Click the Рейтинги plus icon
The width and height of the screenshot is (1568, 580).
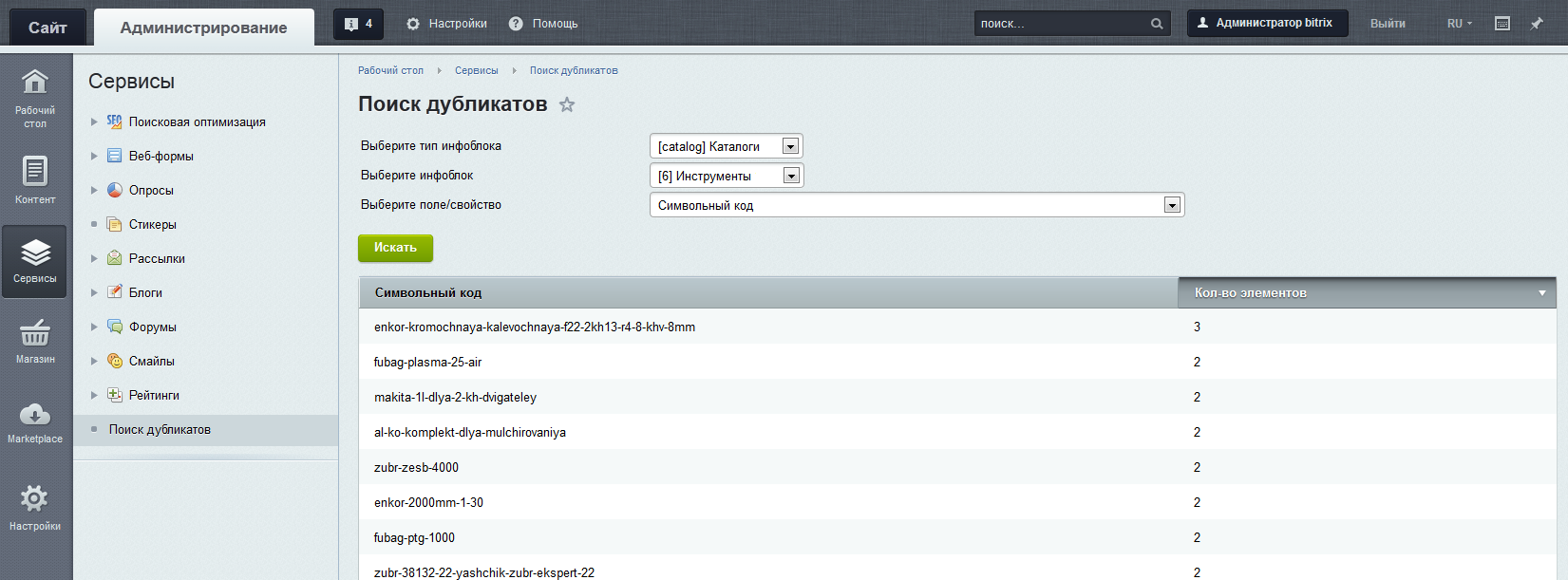114,395
